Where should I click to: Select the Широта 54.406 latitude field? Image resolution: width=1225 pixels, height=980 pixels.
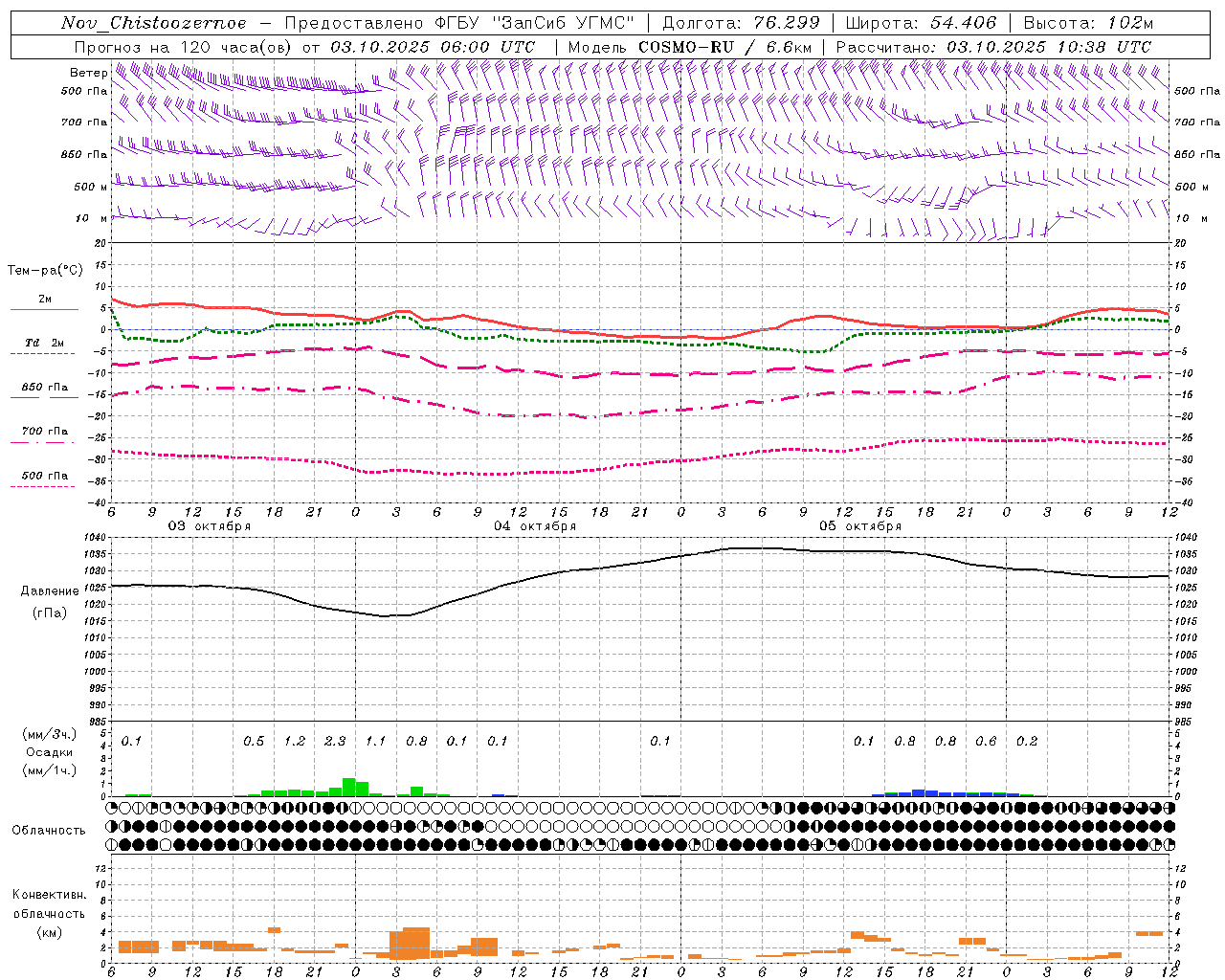tap(921, 23)
